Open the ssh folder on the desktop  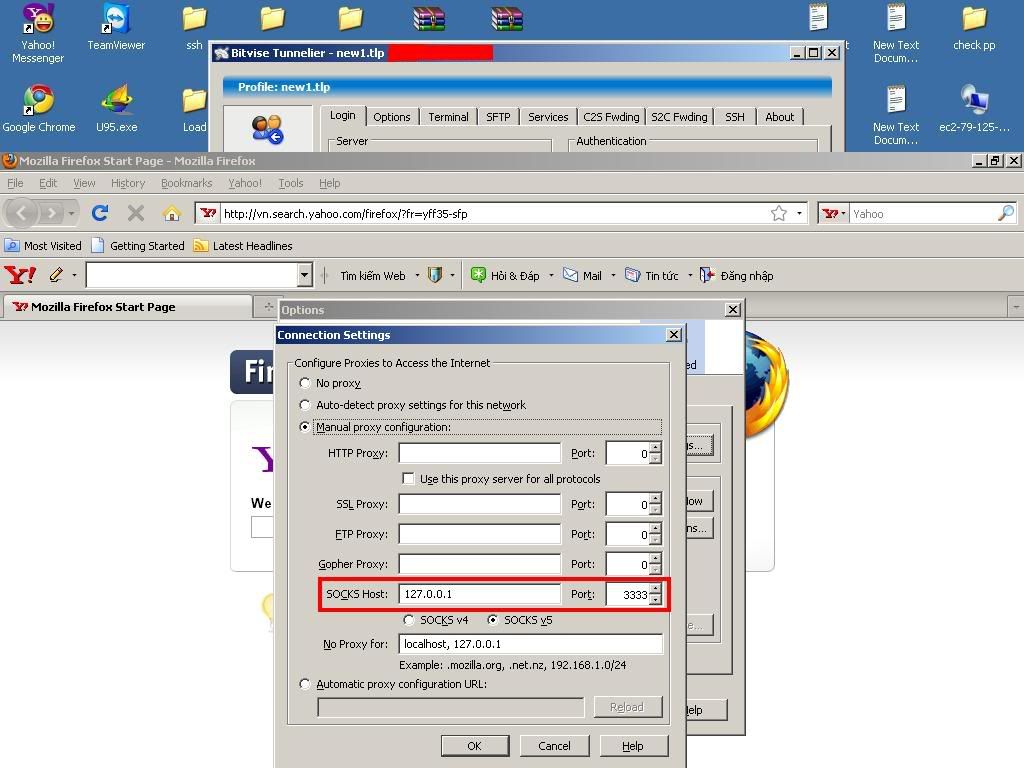point(194,27)
